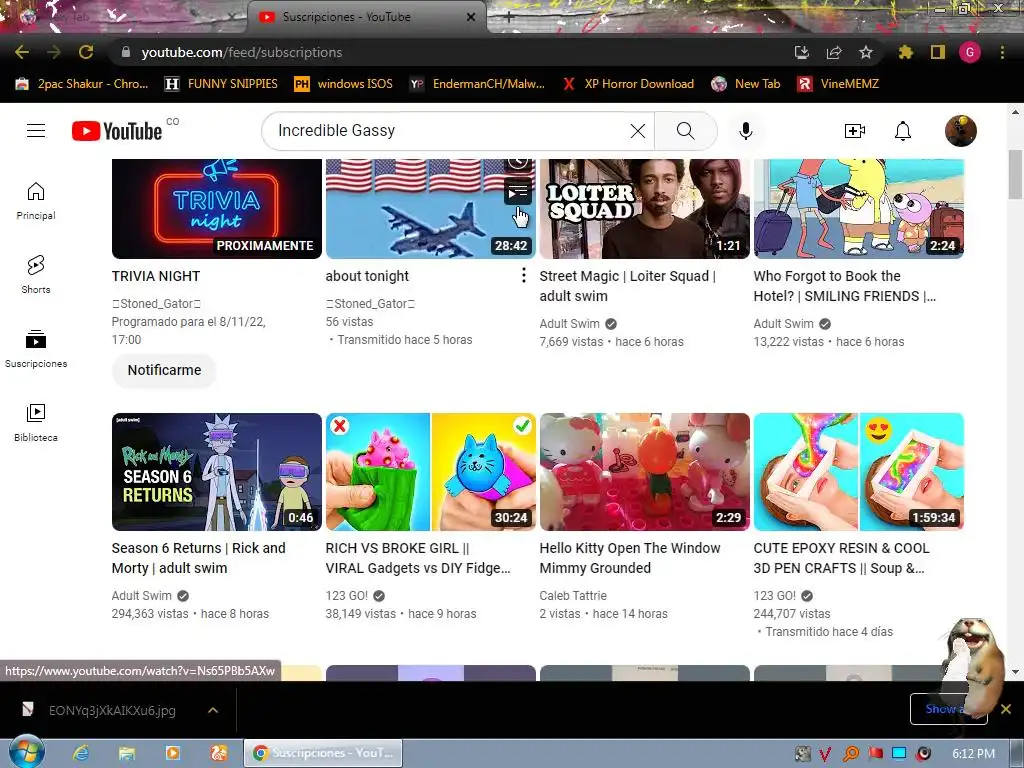The image size is (1024, 768).
Task: Click the install app icon in address bar
Action: [x=802, y=52]
